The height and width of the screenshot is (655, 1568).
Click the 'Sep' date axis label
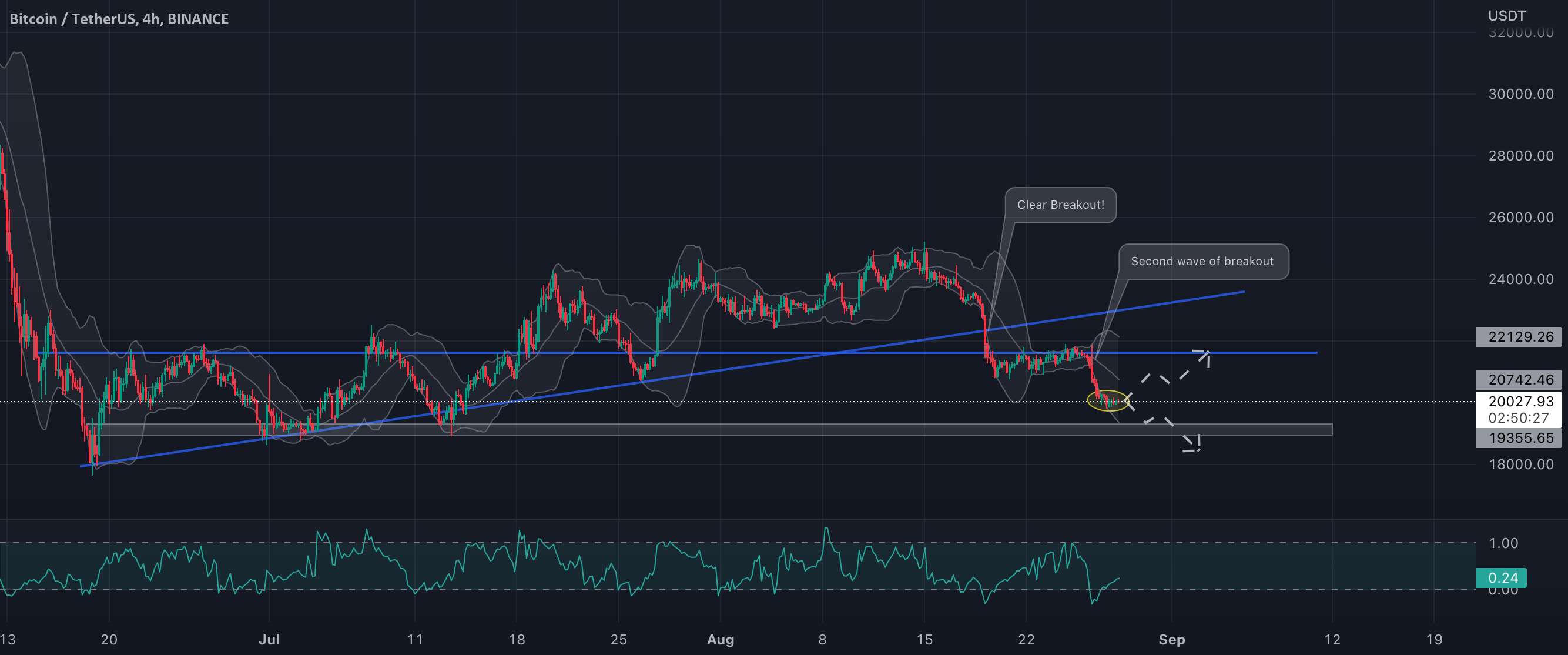(x=1172, y=640)
